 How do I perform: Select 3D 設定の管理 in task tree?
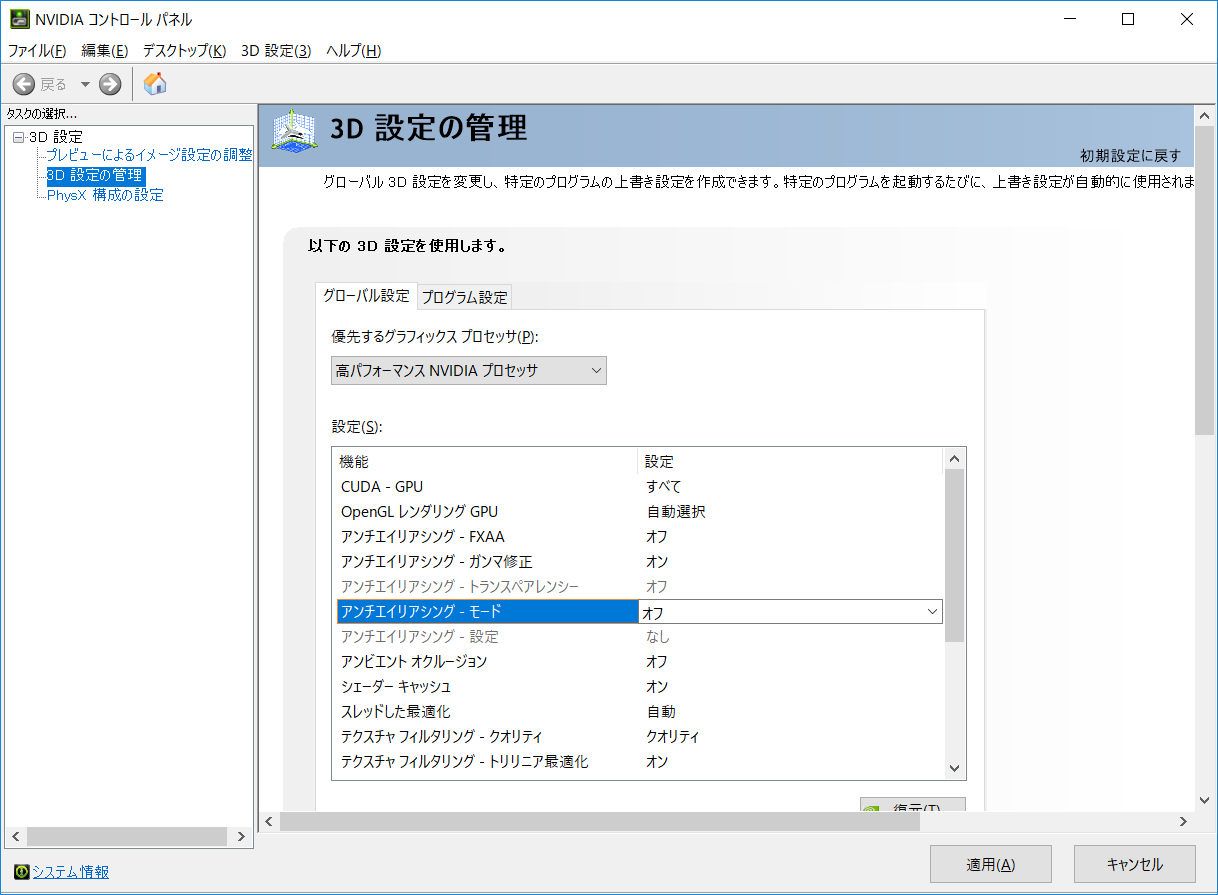pyautogui.click(x=95, y=175)
